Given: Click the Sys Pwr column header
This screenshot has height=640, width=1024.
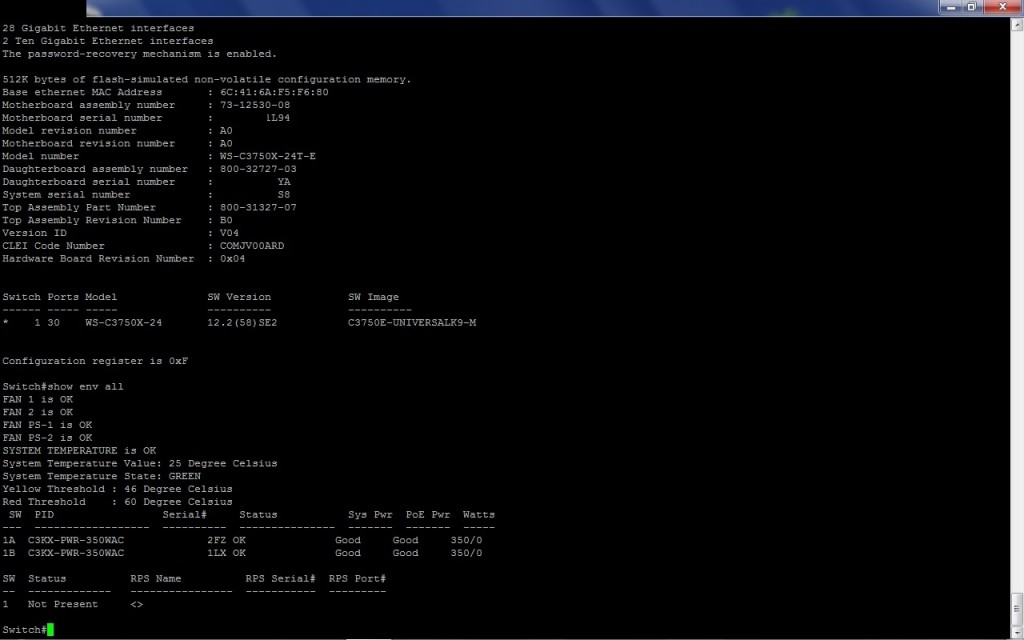Looking at the screenshot, I should 370,515.
